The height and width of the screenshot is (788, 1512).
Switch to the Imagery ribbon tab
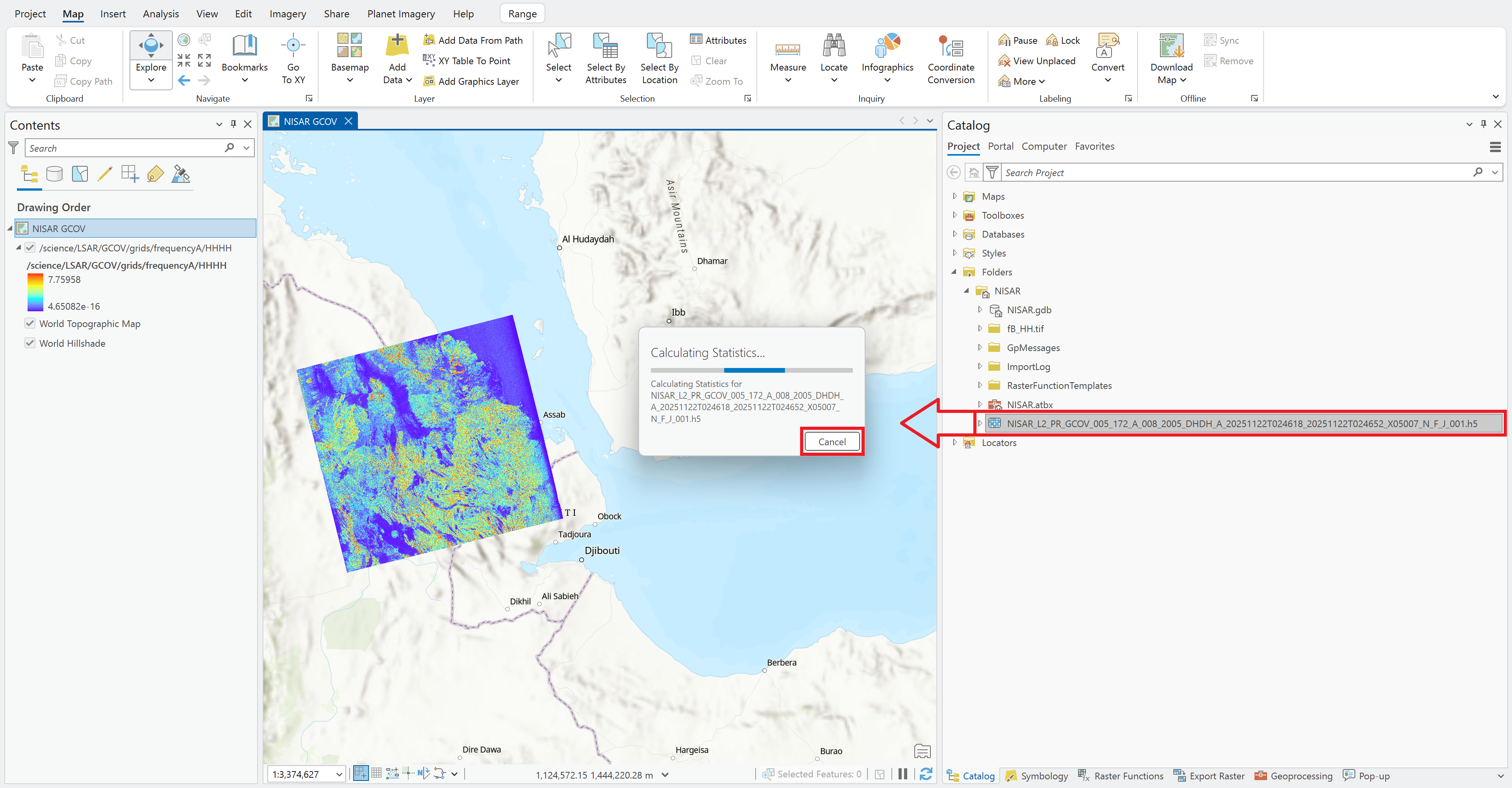(x=287, y=13)
